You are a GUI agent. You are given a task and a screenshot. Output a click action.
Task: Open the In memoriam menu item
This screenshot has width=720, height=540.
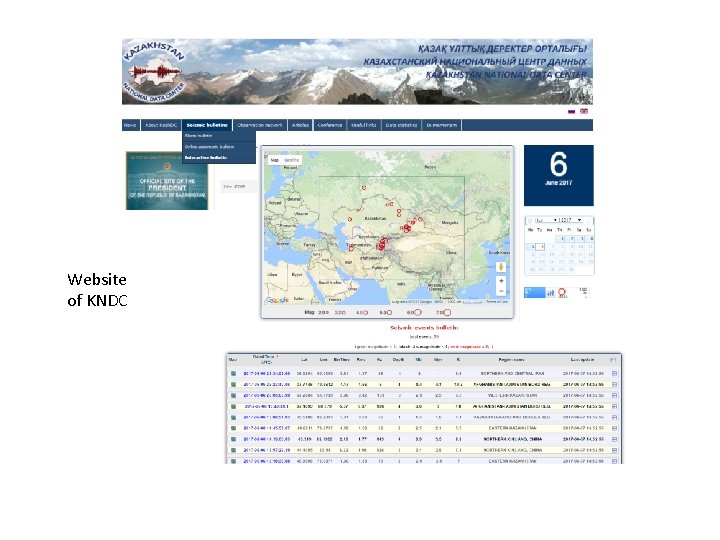(x=442, y=125)
